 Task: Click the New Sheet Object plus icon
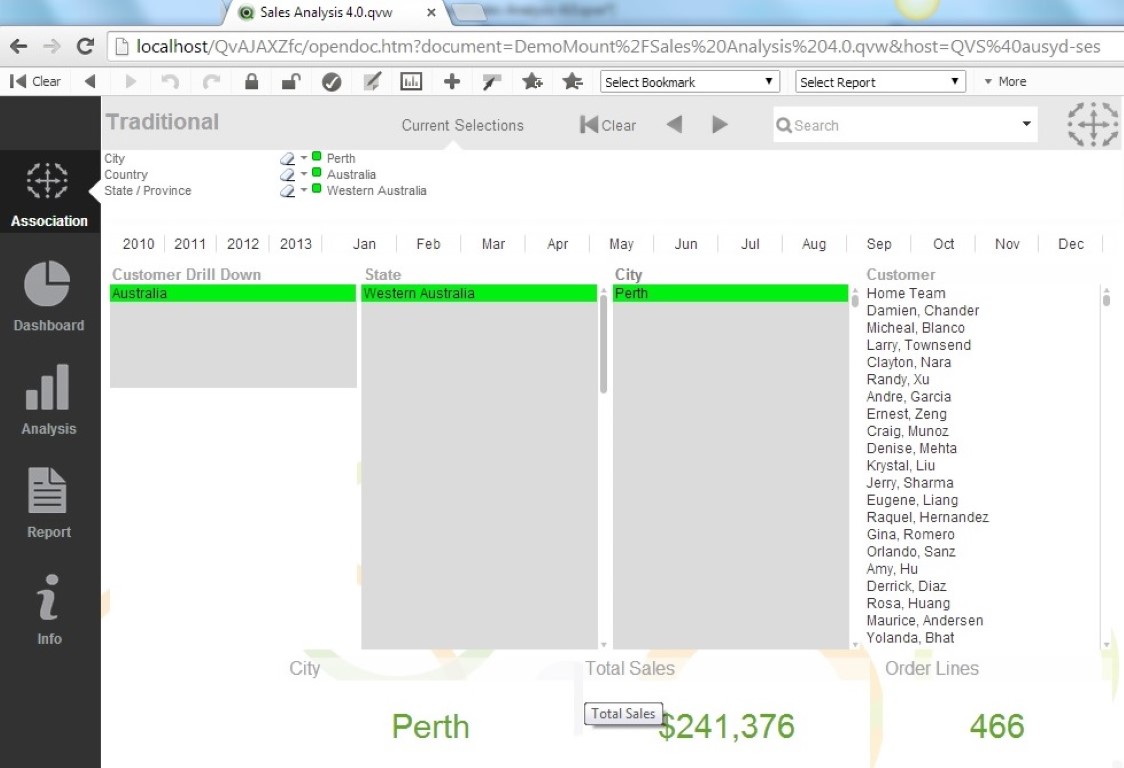(452, 82)
